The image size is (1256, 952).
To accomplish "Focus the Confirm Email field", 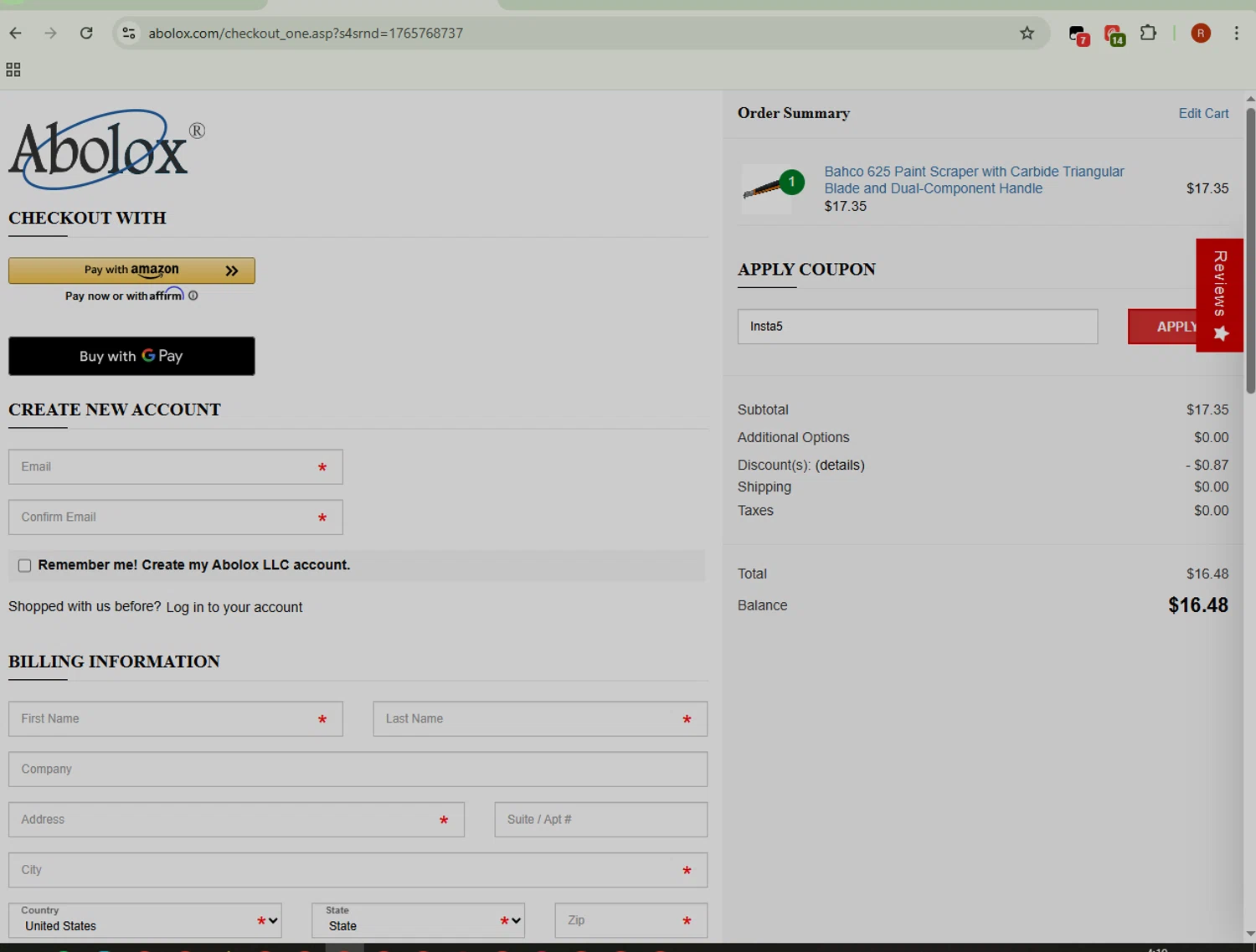I will pyautogui.click(x=176, y=517).
